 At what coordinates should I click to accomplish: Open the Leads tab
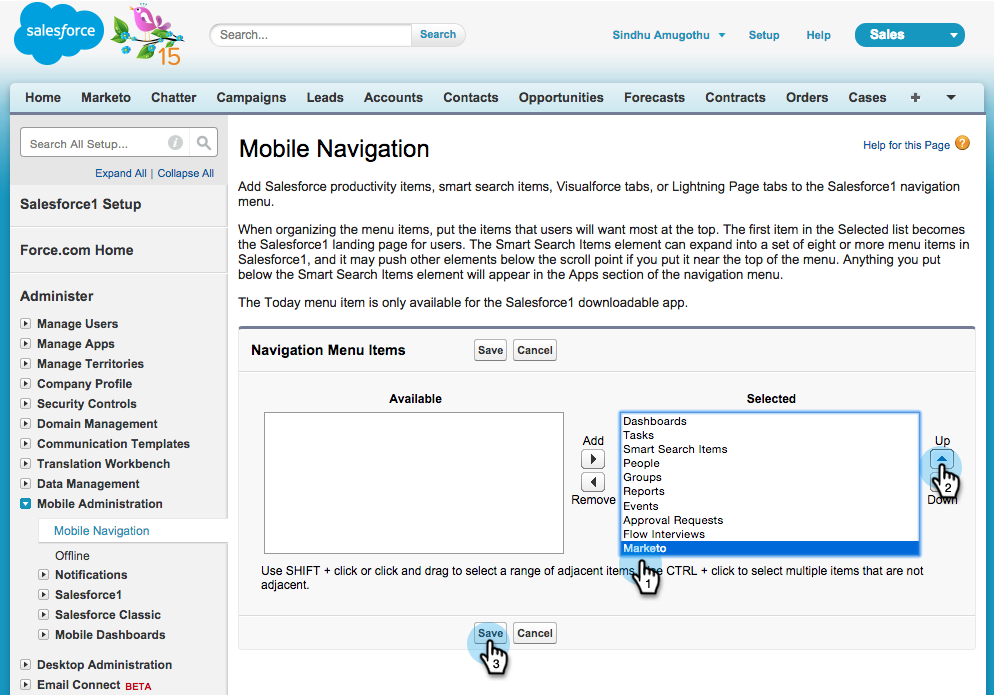click(325, 98)
